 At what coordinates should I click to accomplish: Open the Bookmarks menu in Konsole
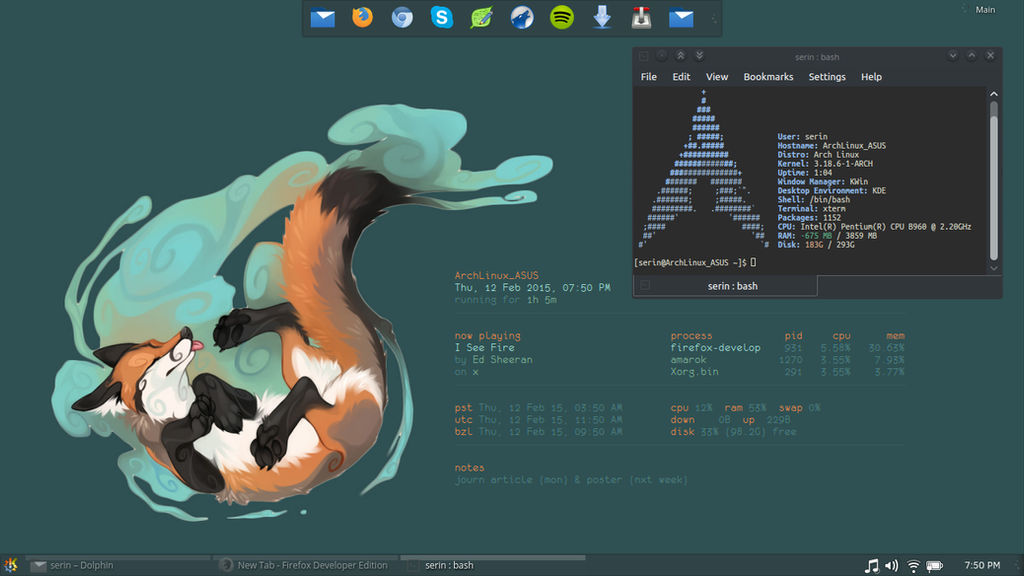pos(768,76)
